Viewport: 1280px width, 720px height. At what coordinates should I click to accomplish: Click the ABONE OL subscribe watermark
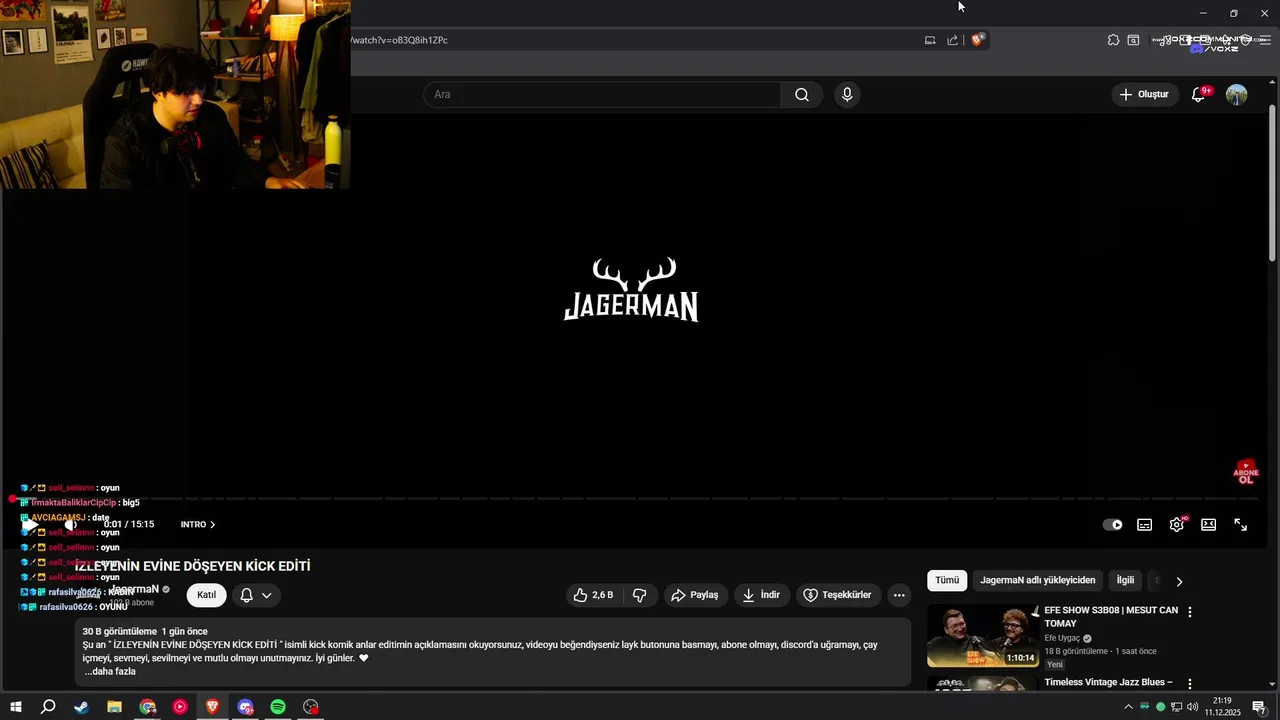tap(1246, 472)
